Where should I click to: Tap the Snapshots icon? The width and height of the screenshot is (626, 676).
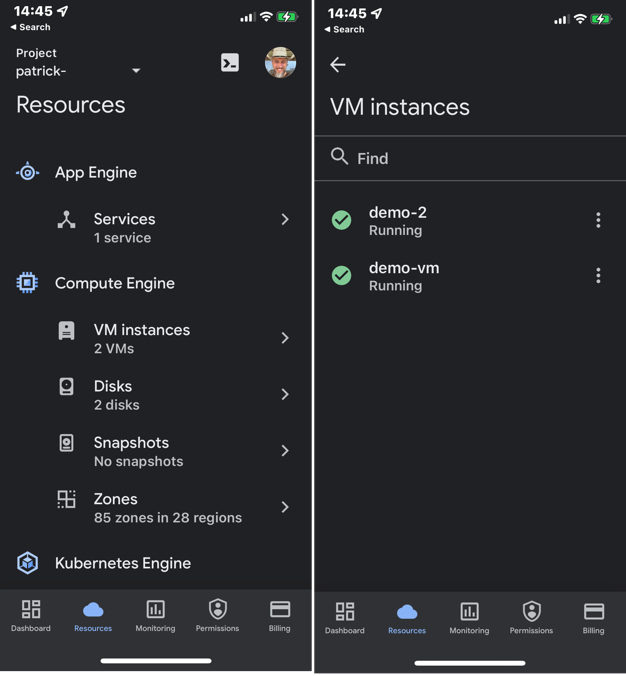tap(66, 443)
